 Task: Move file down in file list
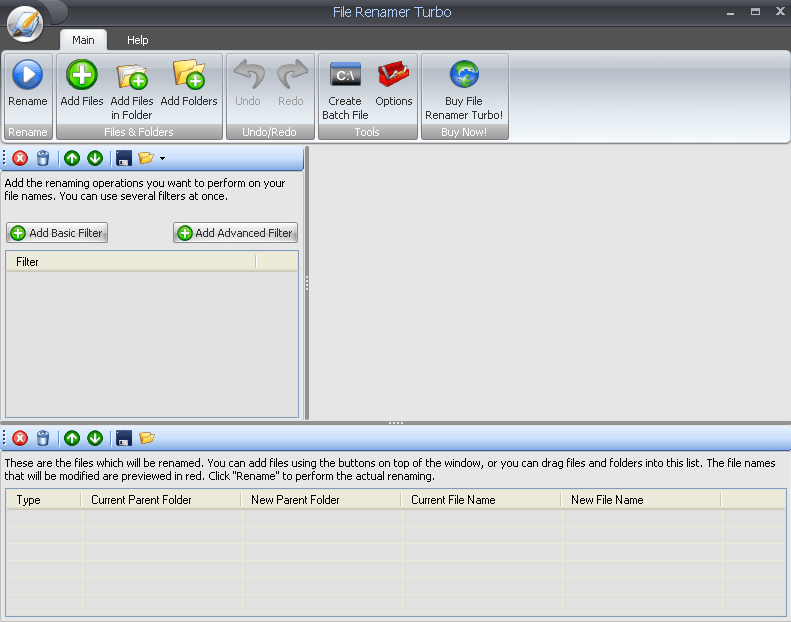(x=95, y=438)
